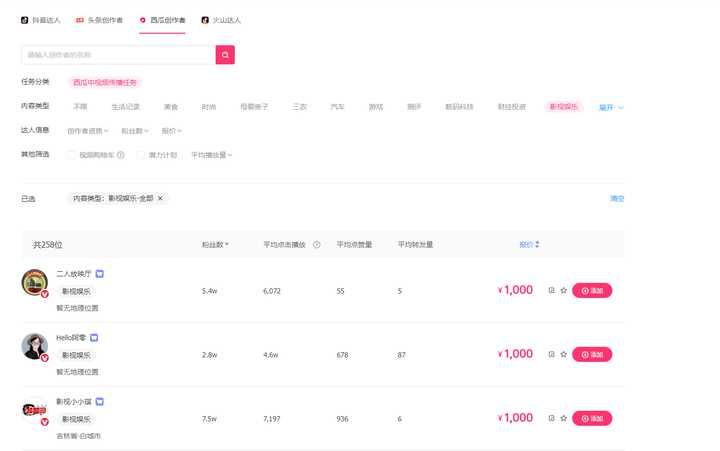Click the small square icon beside 二人放映厅 price
This screenshot has height=451, width=720.
(551, 291)
